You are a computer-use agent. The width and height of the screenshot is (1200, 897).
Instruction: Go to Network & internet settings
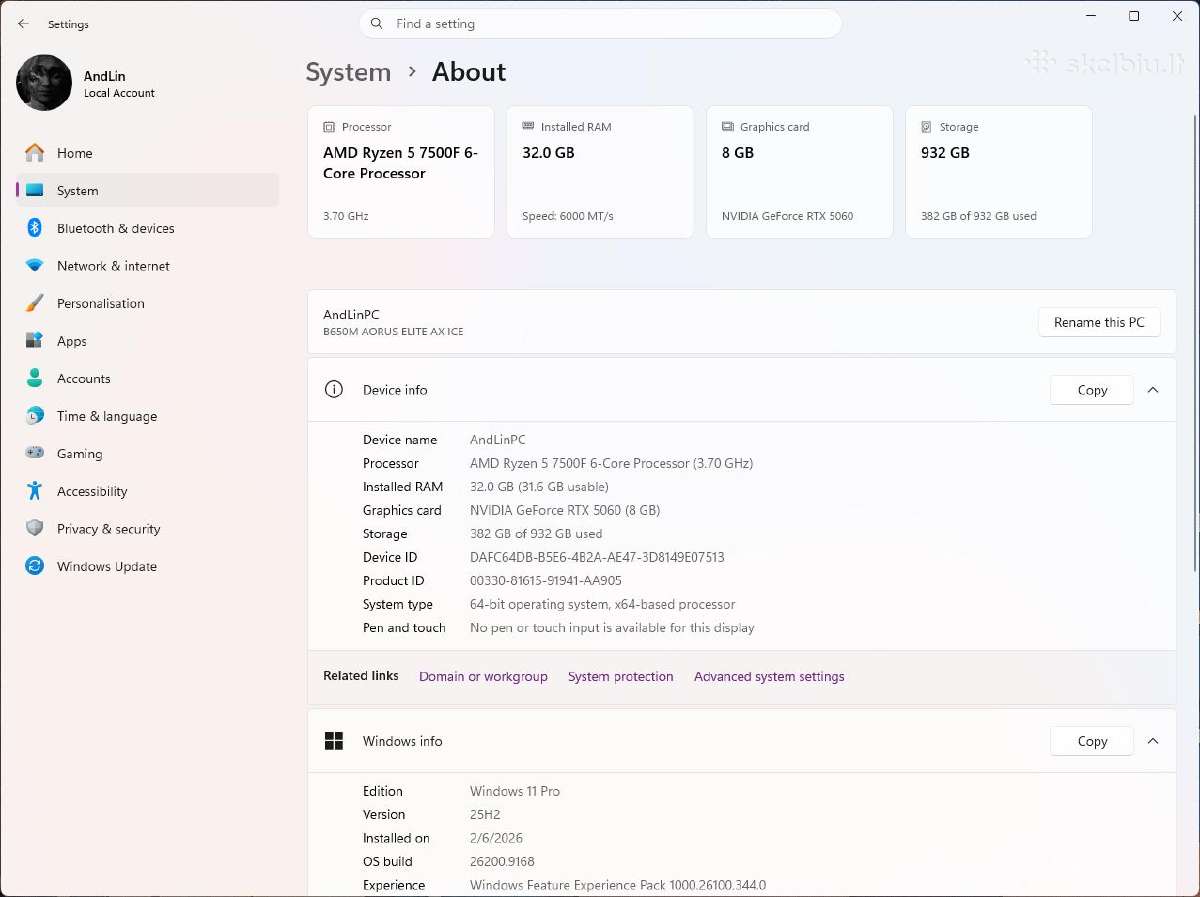coord(147,266)
